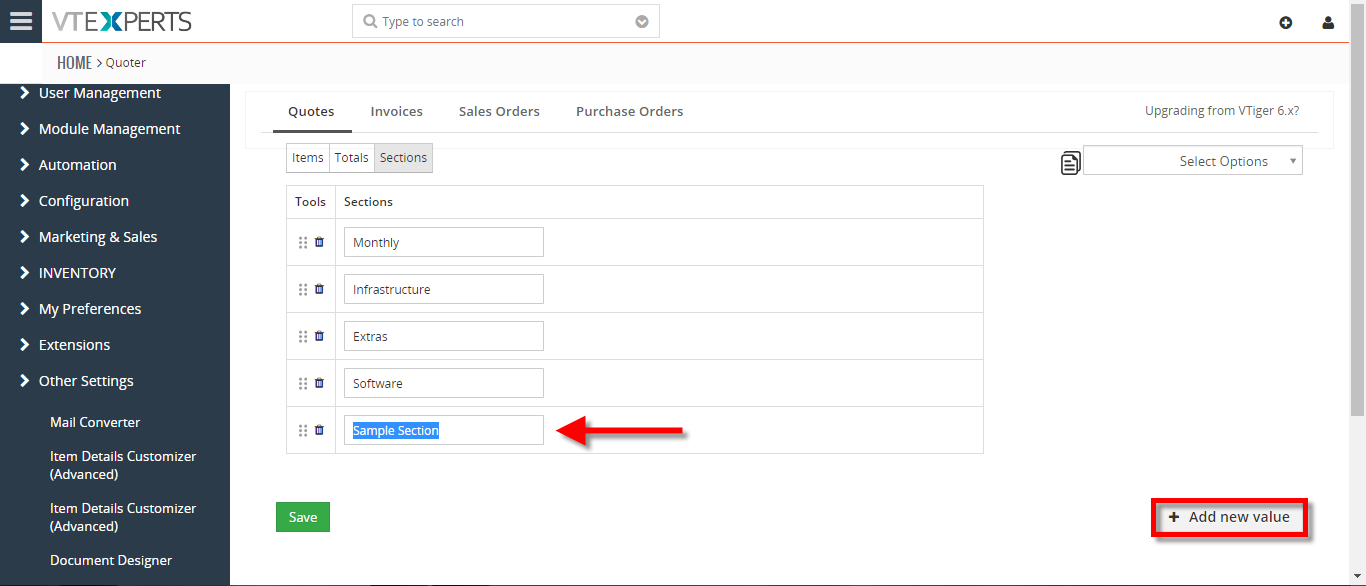Click the green Save button
The width and height of the screenshot is (1366, 586).
tap(303, 517)
